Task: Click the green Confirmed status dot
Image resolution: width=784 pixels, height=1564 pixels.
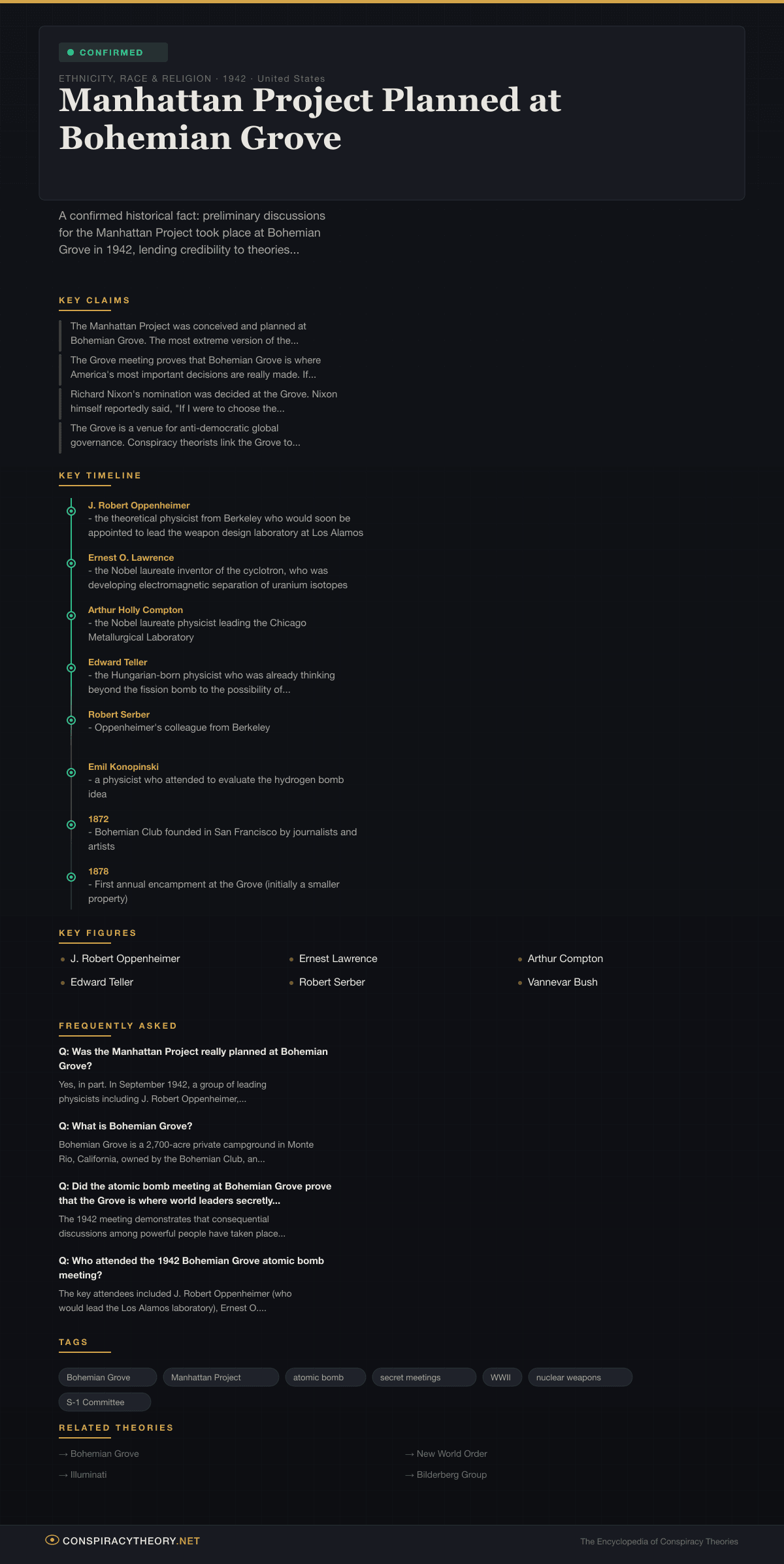Action: pyautogui.click(x=71, y=52)
